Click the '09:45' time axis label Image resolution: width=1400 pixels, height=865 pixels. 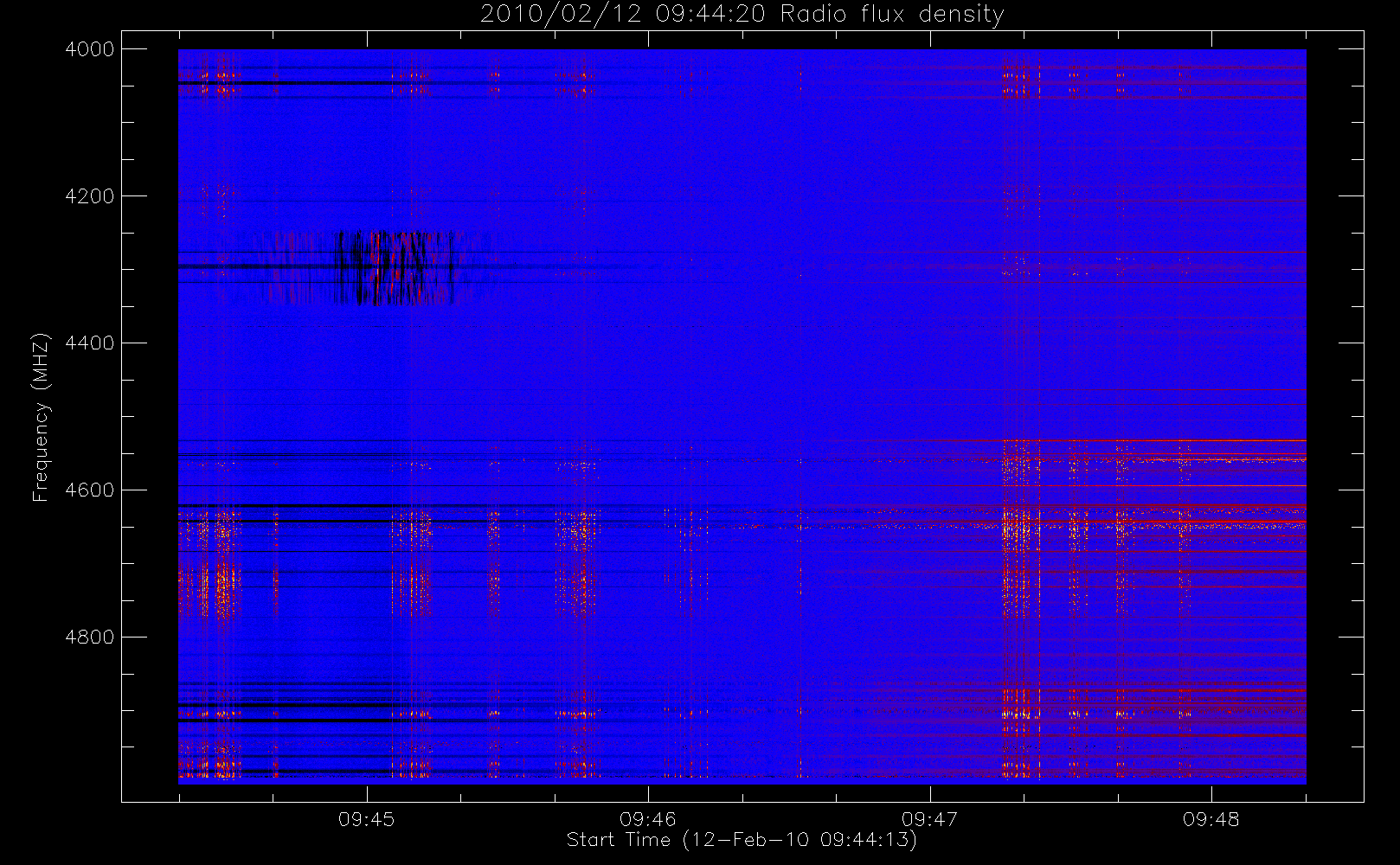[367, 819]
